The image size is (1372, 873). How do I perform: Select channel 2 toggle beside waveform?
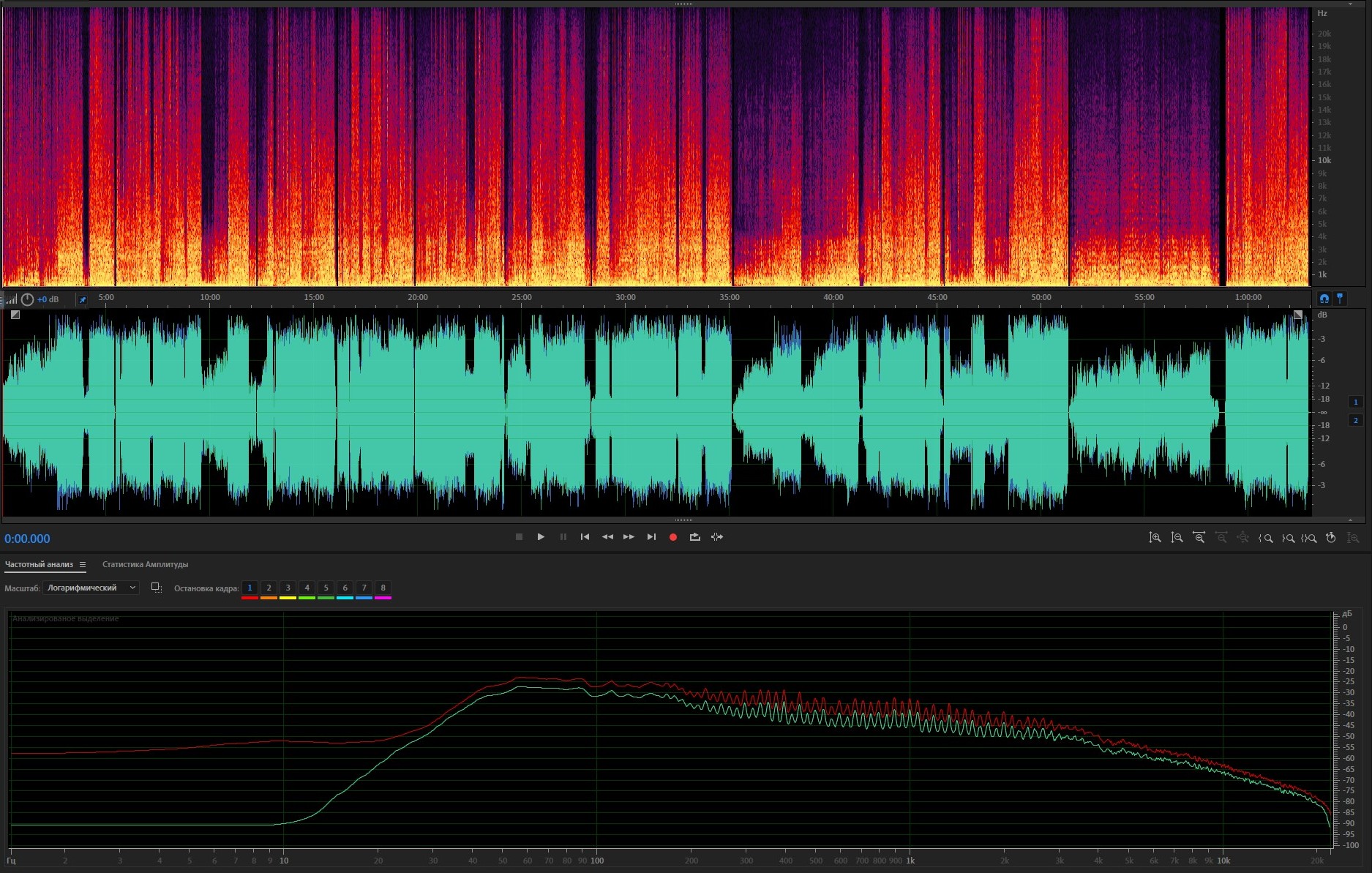(x=1355, y=420)
